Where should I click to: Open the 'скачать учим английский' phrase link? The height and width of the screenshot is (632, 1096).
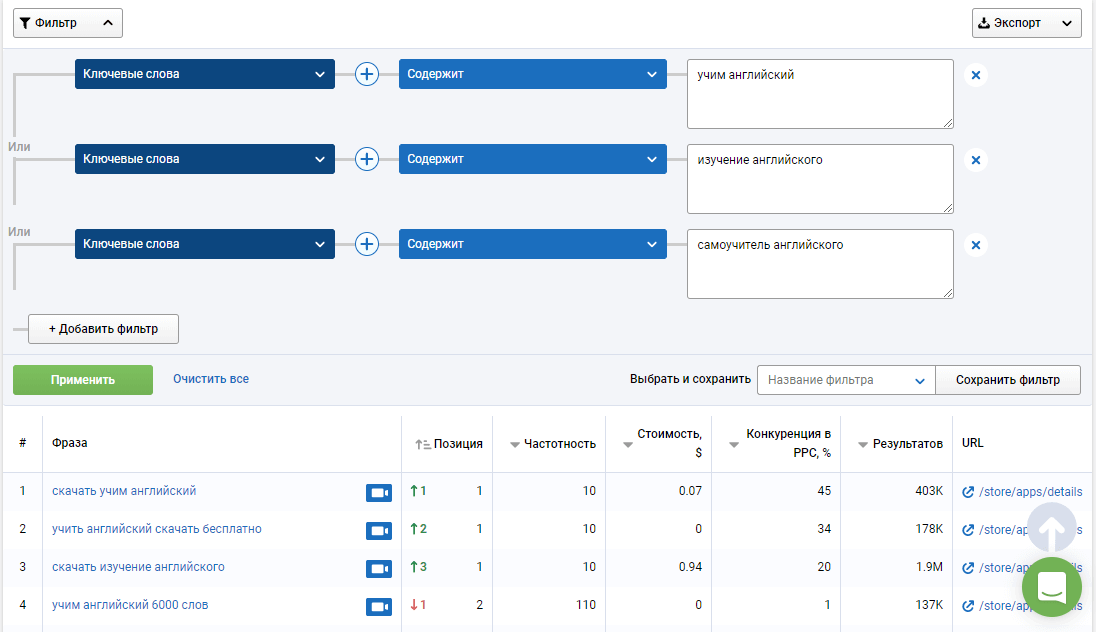(x=124, y=491)
